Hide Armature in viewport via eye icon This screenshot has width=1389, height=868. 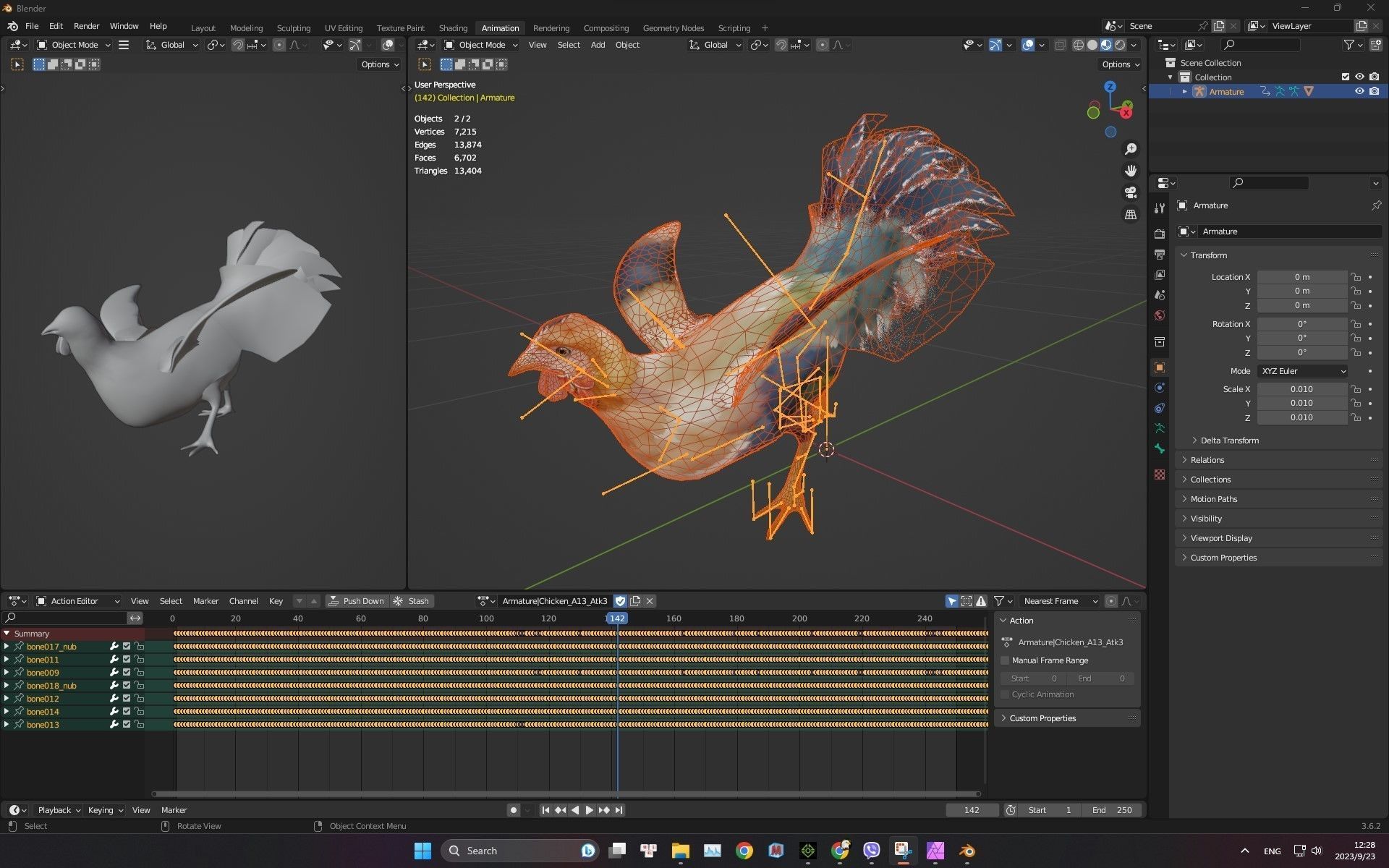(1359, 91)
